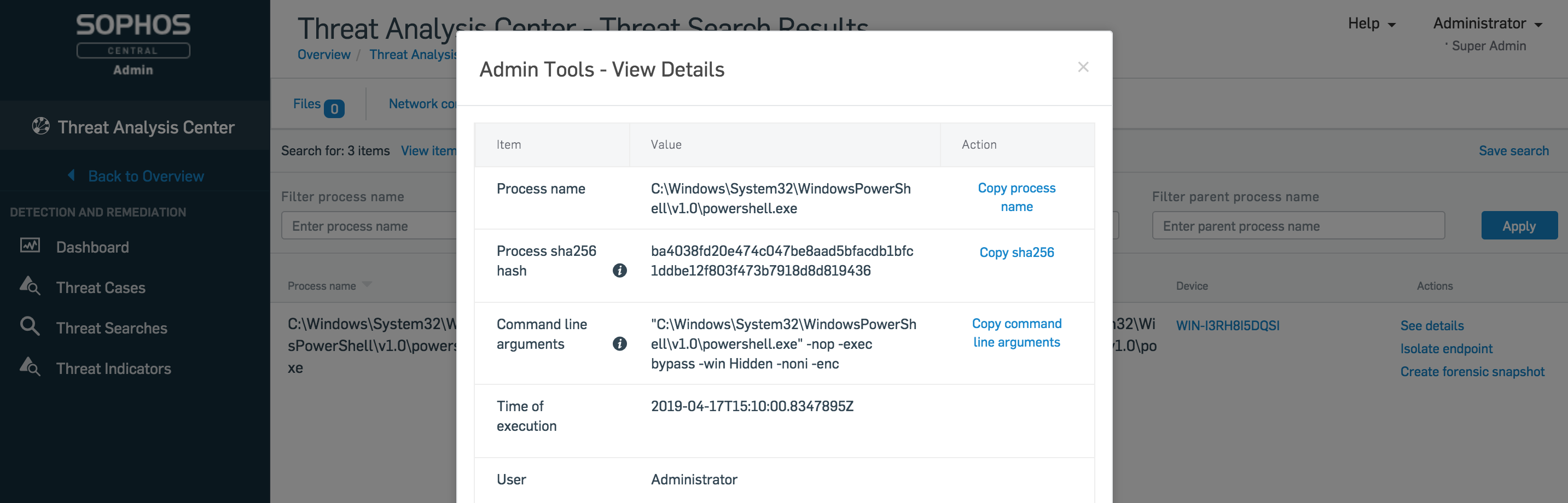Open Dashboard from the sidebar

pos(92,247)
